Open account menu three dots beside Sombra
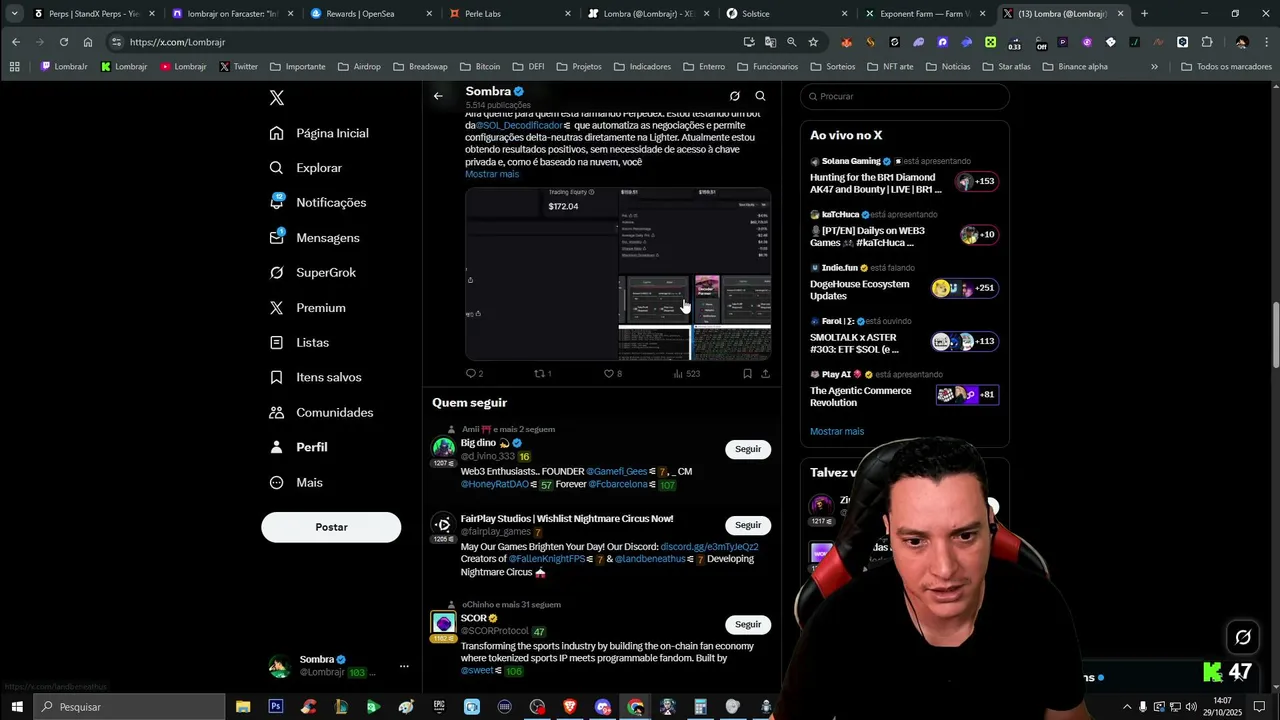 point(404,666)
